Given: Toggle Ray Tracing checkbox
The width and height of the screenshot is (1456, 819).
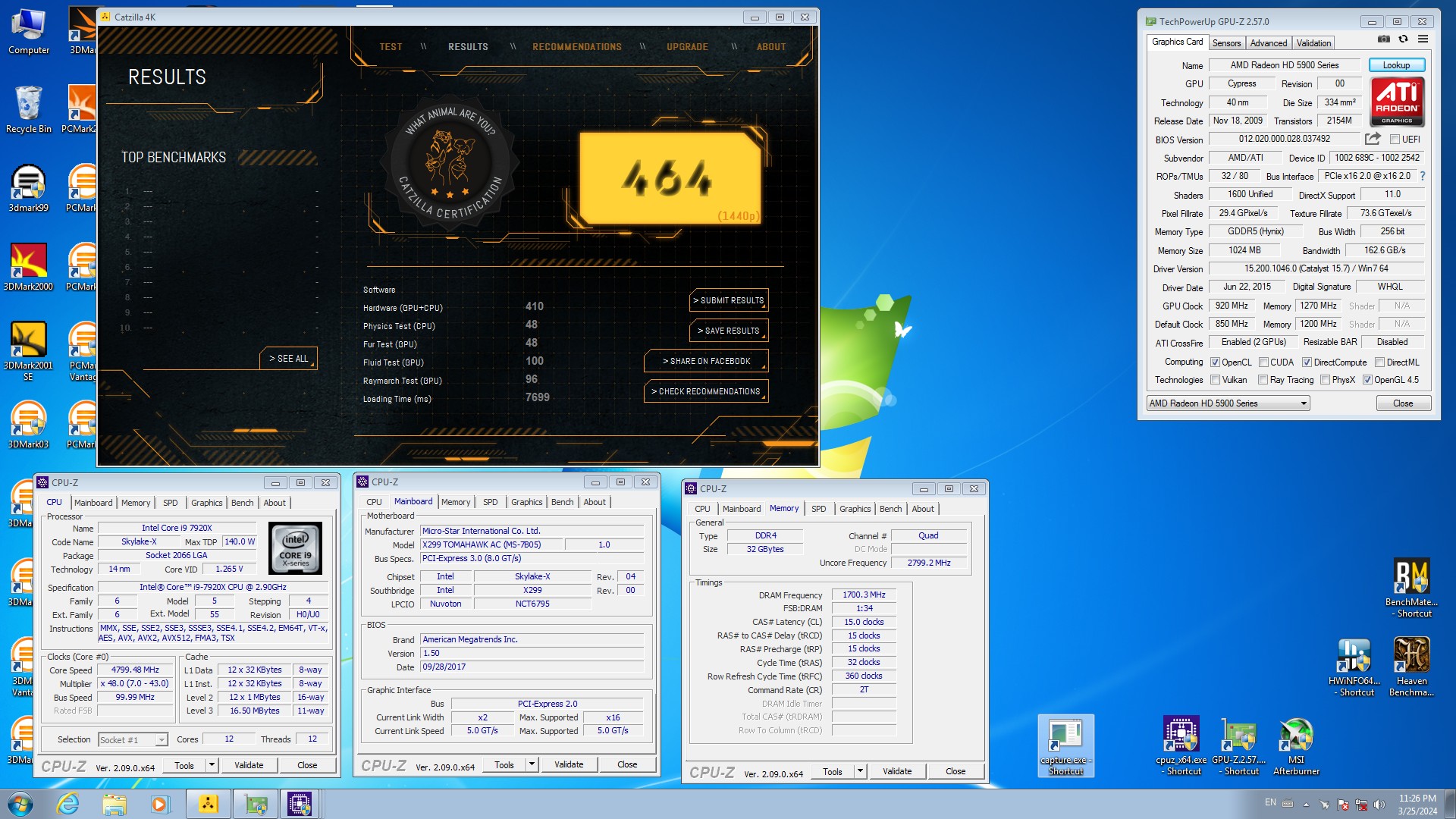Looking at the screenshot, I should point(1263,380).
